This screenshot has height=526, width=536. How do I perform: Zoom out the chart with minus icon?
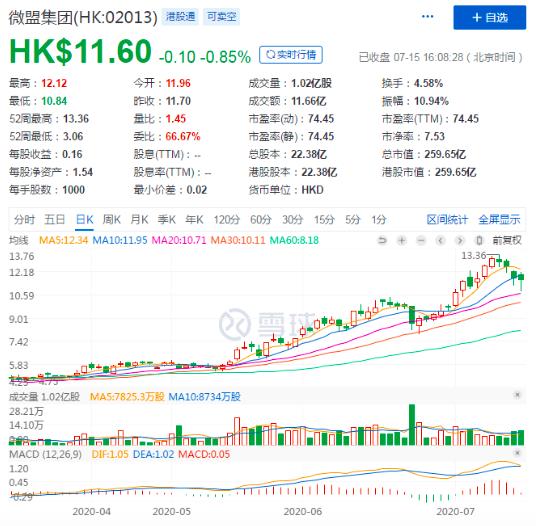point(421,241)
